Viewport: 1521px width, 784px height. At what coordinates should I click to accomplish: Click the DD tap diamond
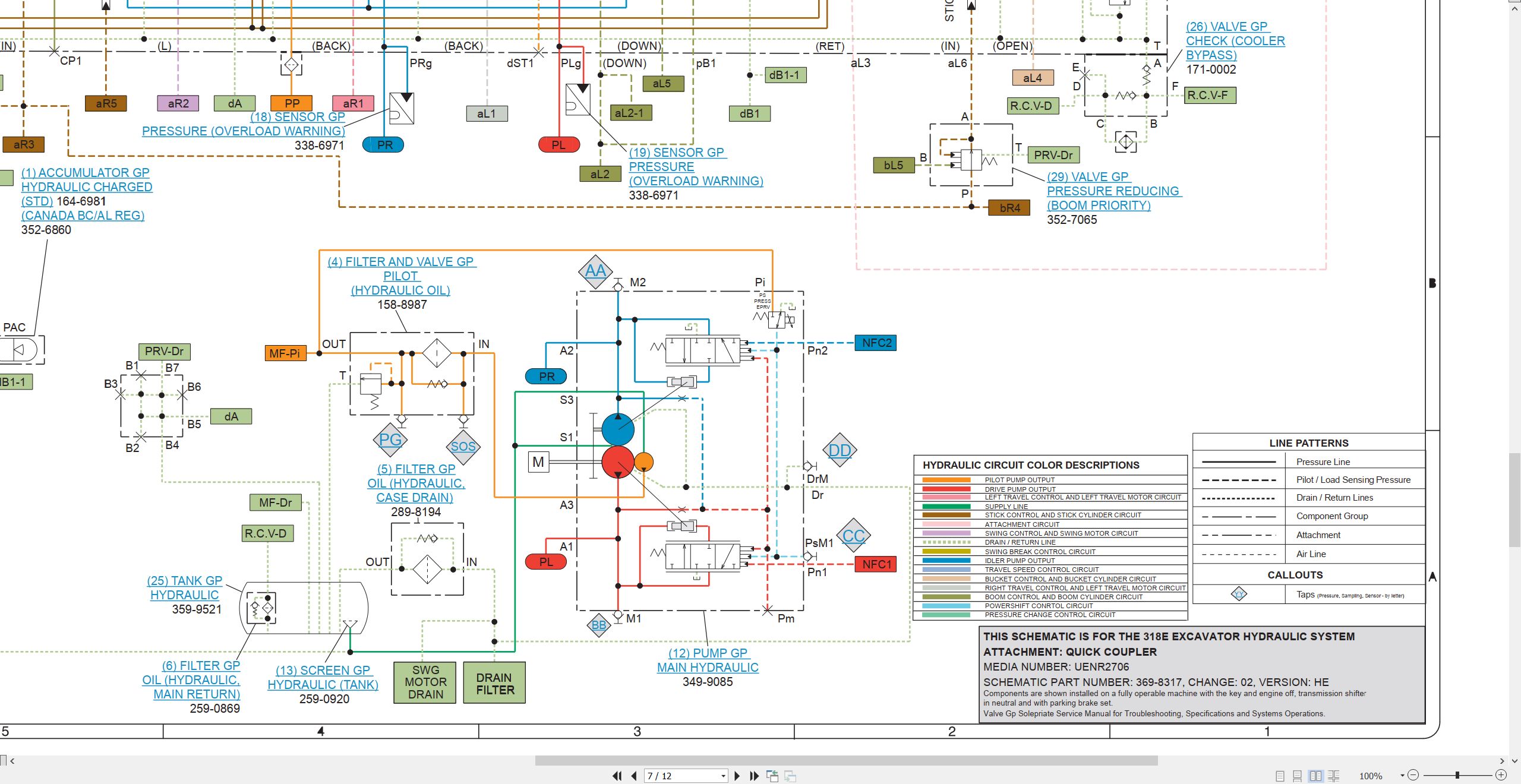(x=840, y=450)
